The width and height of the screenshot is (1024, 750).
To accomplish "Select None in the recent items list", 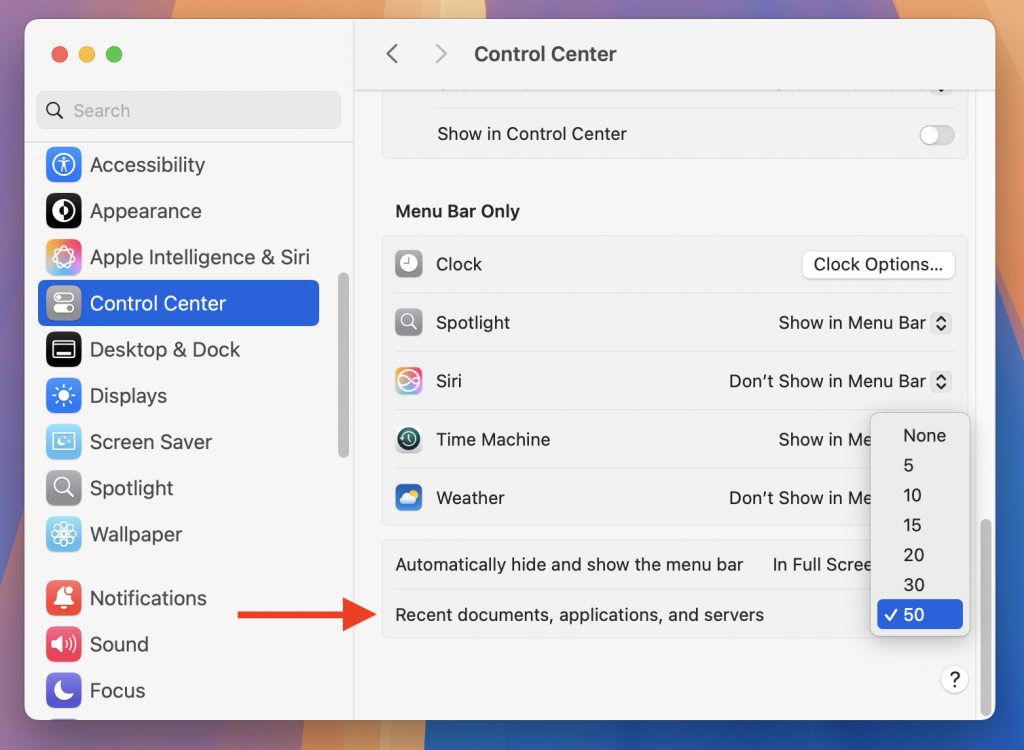I will [922, 435].
